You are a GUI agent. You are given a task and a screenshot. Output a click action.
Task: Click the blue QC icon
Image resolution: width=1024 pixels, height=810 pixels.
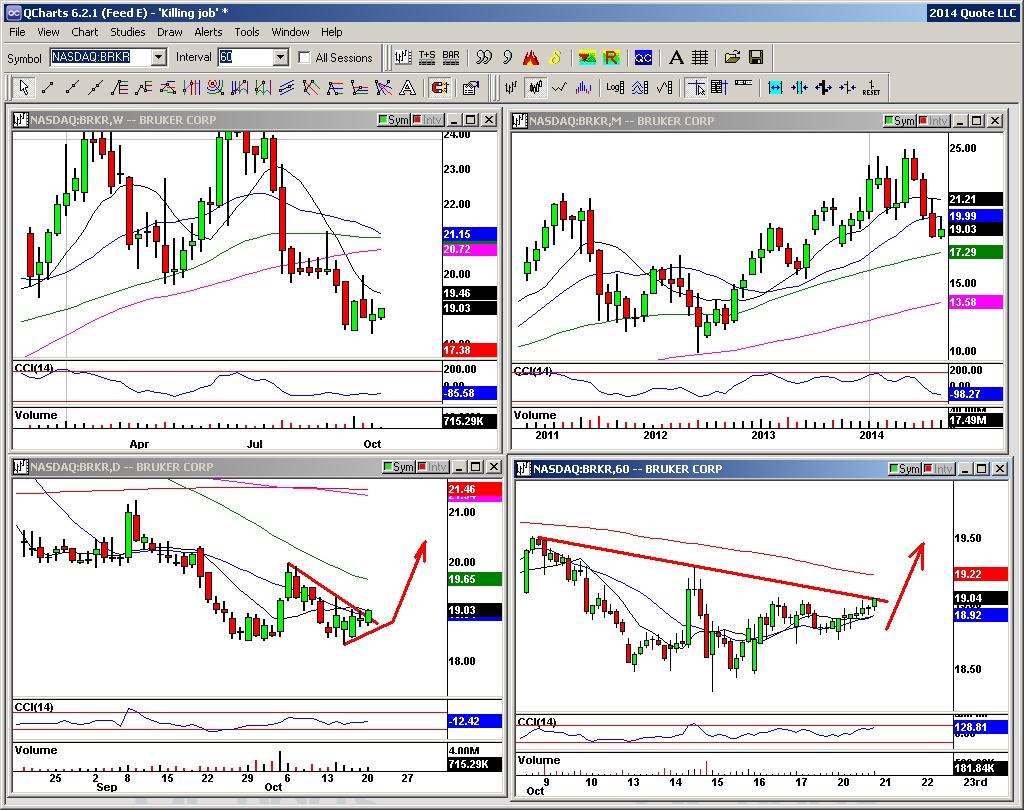pos(643,57)
